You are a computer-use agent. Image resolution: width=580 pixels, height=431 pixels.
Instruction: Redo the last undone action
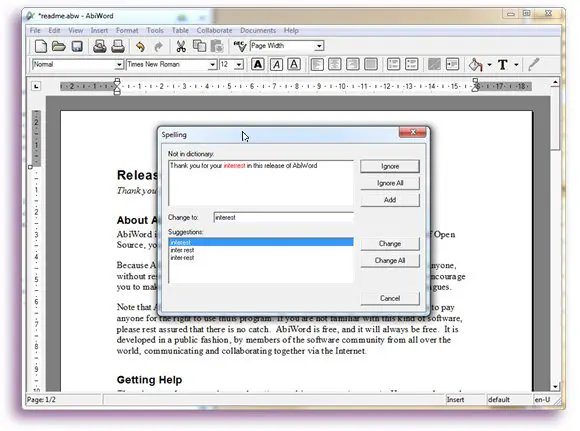point(158,47)
